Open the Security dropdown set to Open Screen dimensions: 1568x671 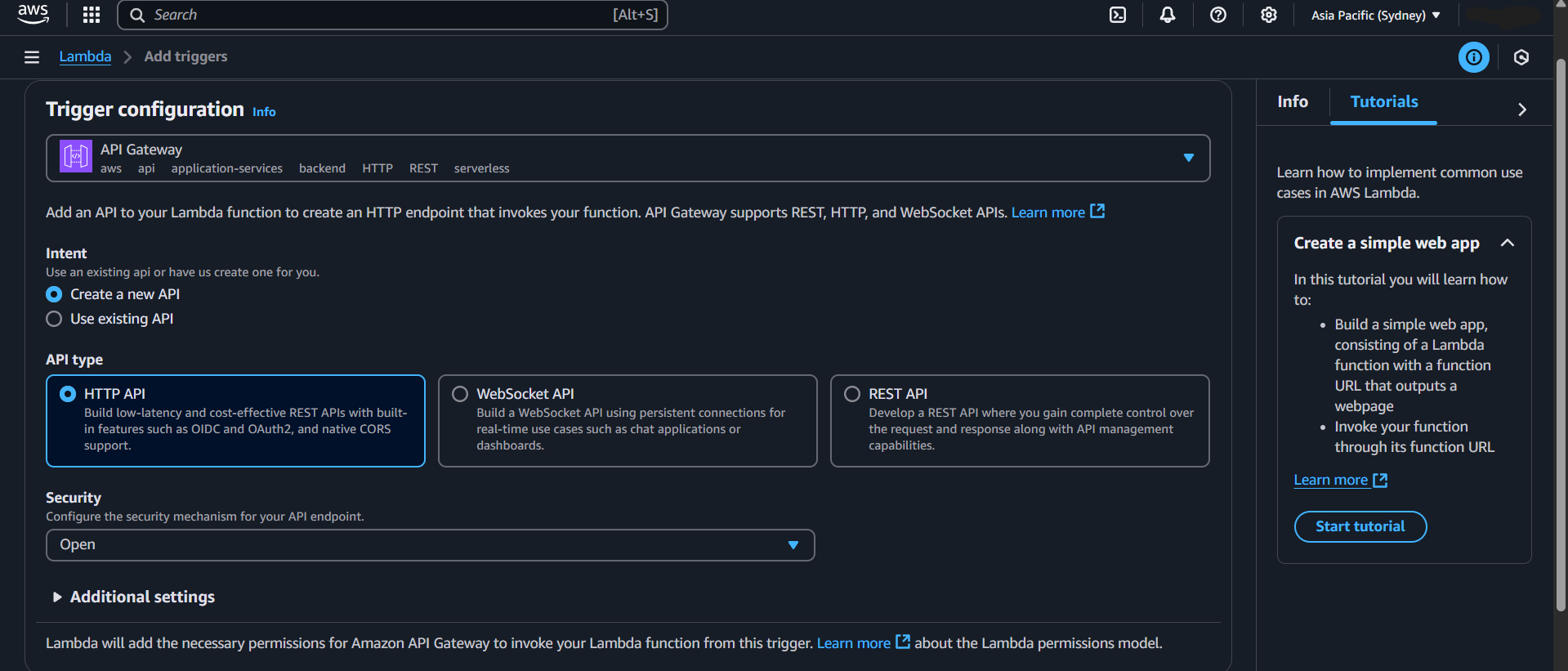[431, 545]
